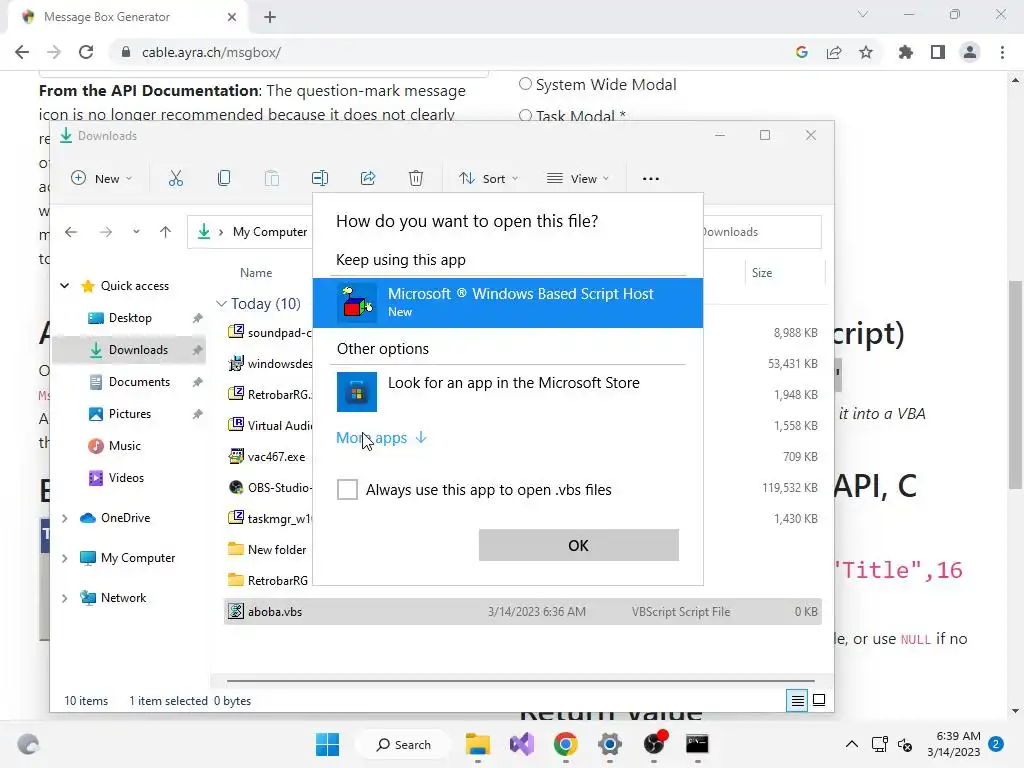Open the New dropdown in Explorer
The height and width of the screenshot is (768, 1024).
click(101, 178)
